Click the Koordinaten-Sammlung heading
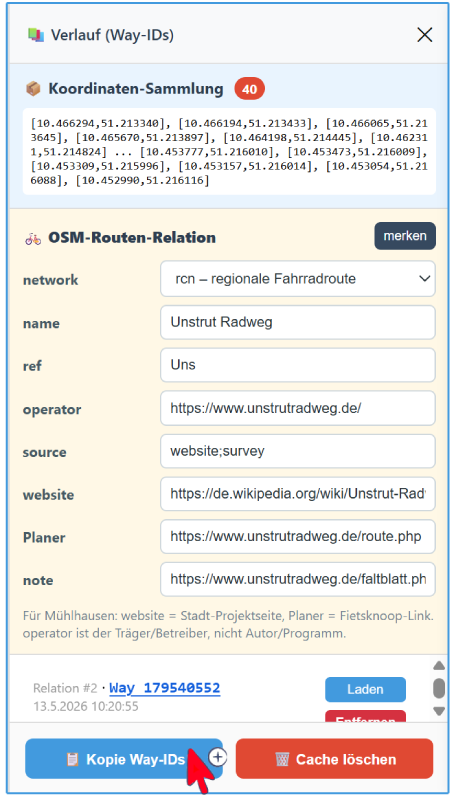Screen dimensions: 456x800 point(136,89)
